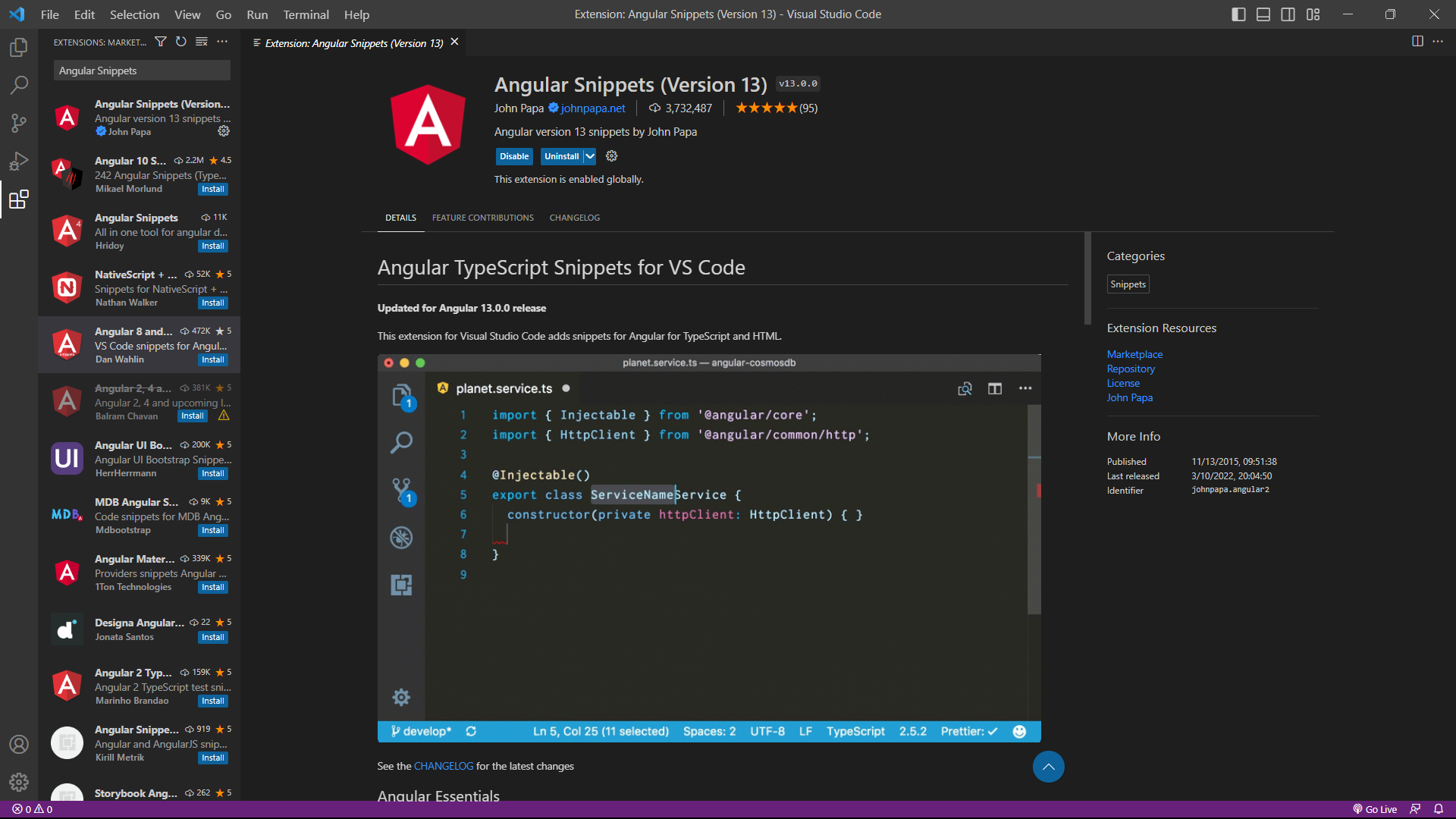Screen dimensions: 1456x819
Task: Split the editor to the right
Action: tap(1417, 41)
